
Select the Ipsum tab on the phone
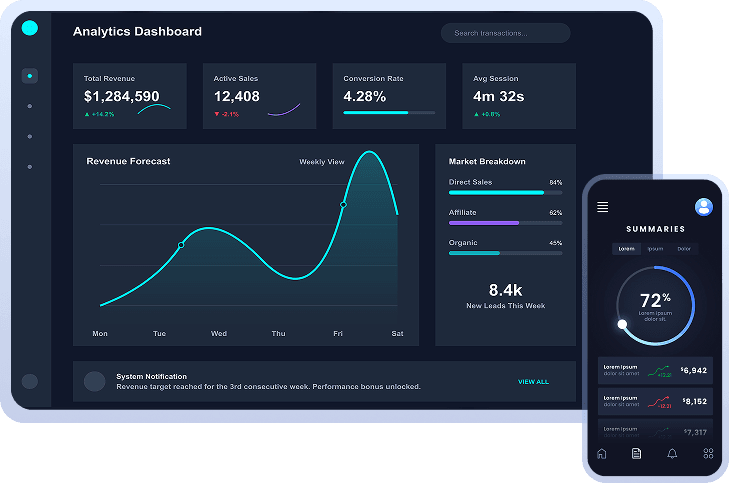pyautogui.click(x=655, y=249)
